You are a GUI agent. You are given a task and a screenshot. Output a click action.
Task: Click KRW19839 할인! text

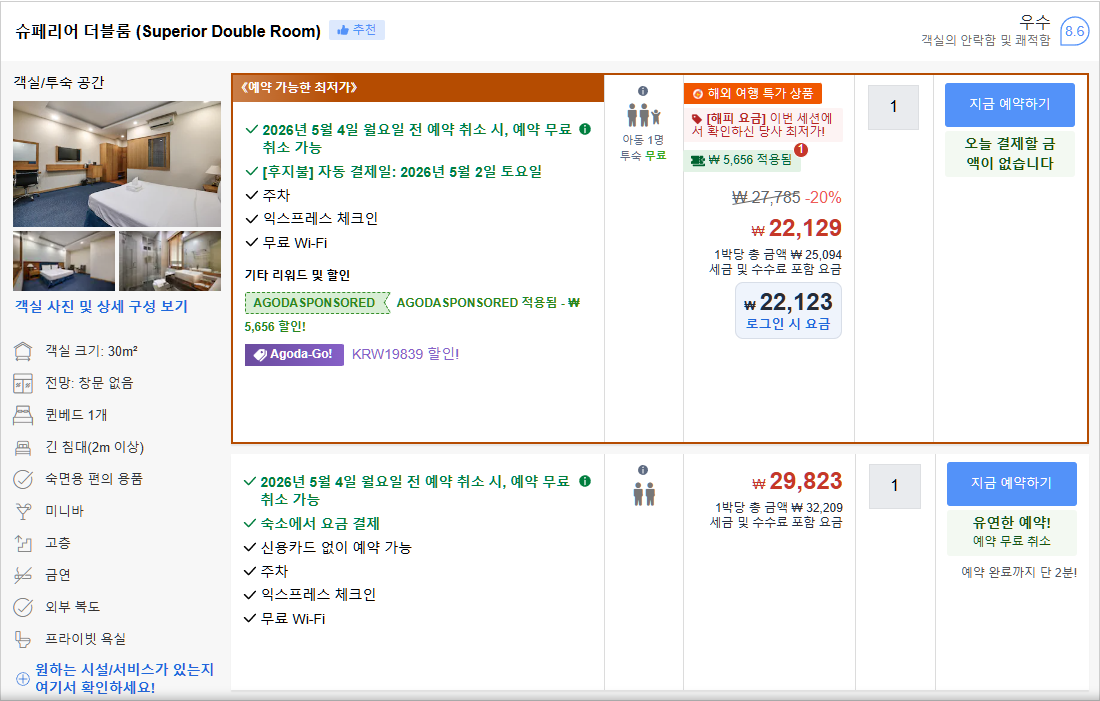[x=405, y=354]
